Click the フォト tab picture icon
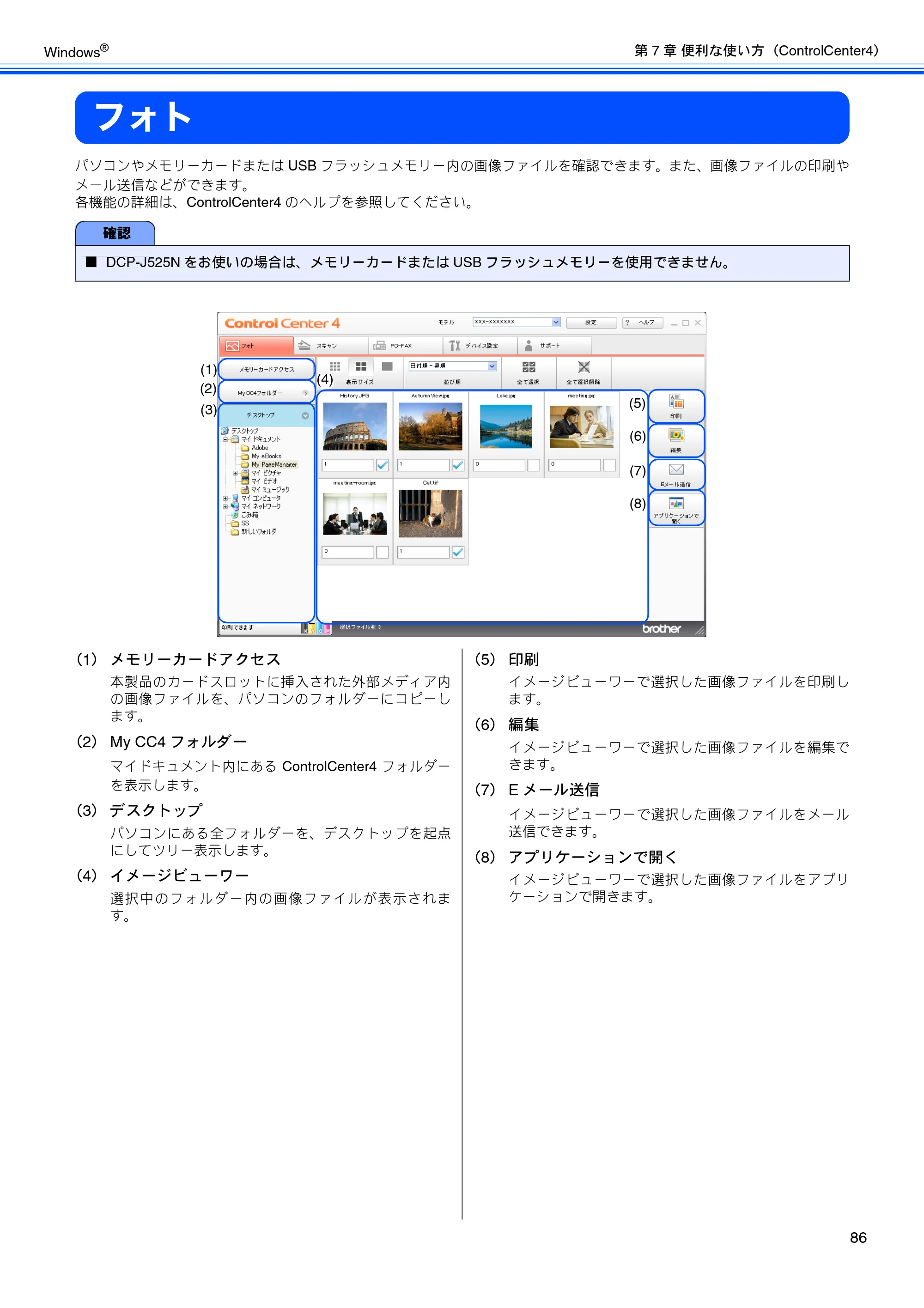This screenshot has height=1308, width=924. click(x=232, y=346)
